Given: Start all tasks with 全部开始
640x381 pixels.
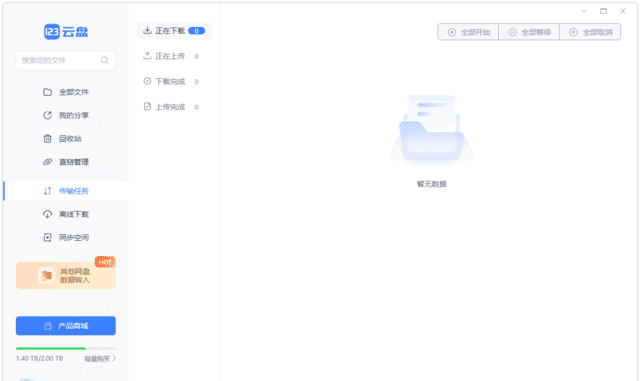Looking at the screenshot, I should pyautogui.click(x=468, y=32).
